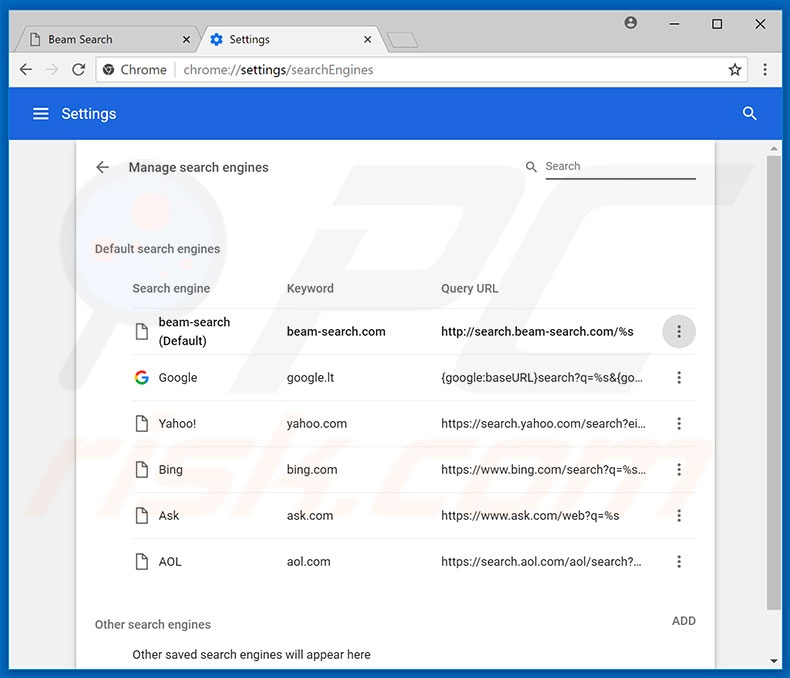Screen dimensions: 790x678
Task: Click the Keyword column header
Action: [x=310, y=288]
